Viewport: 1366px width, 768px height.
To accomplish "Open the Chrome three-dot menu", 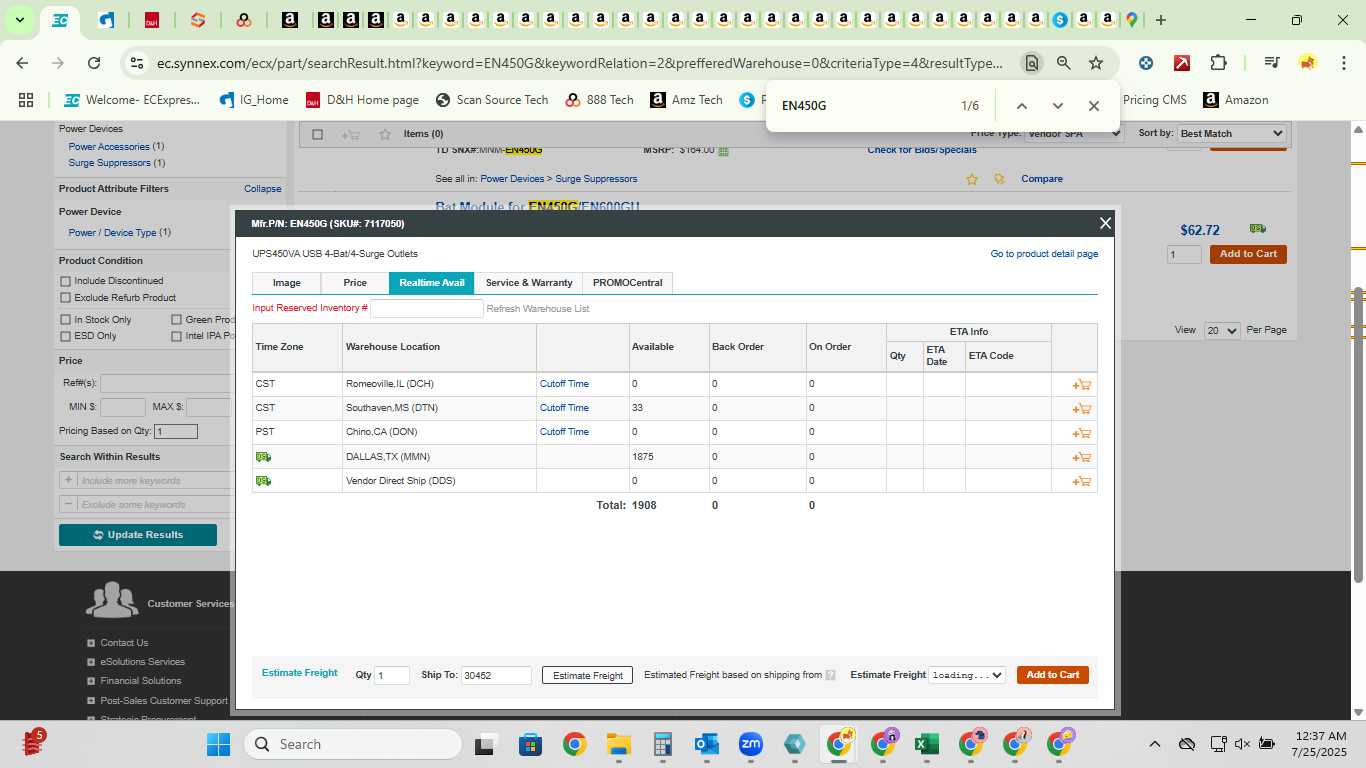I will point(1343,63).
